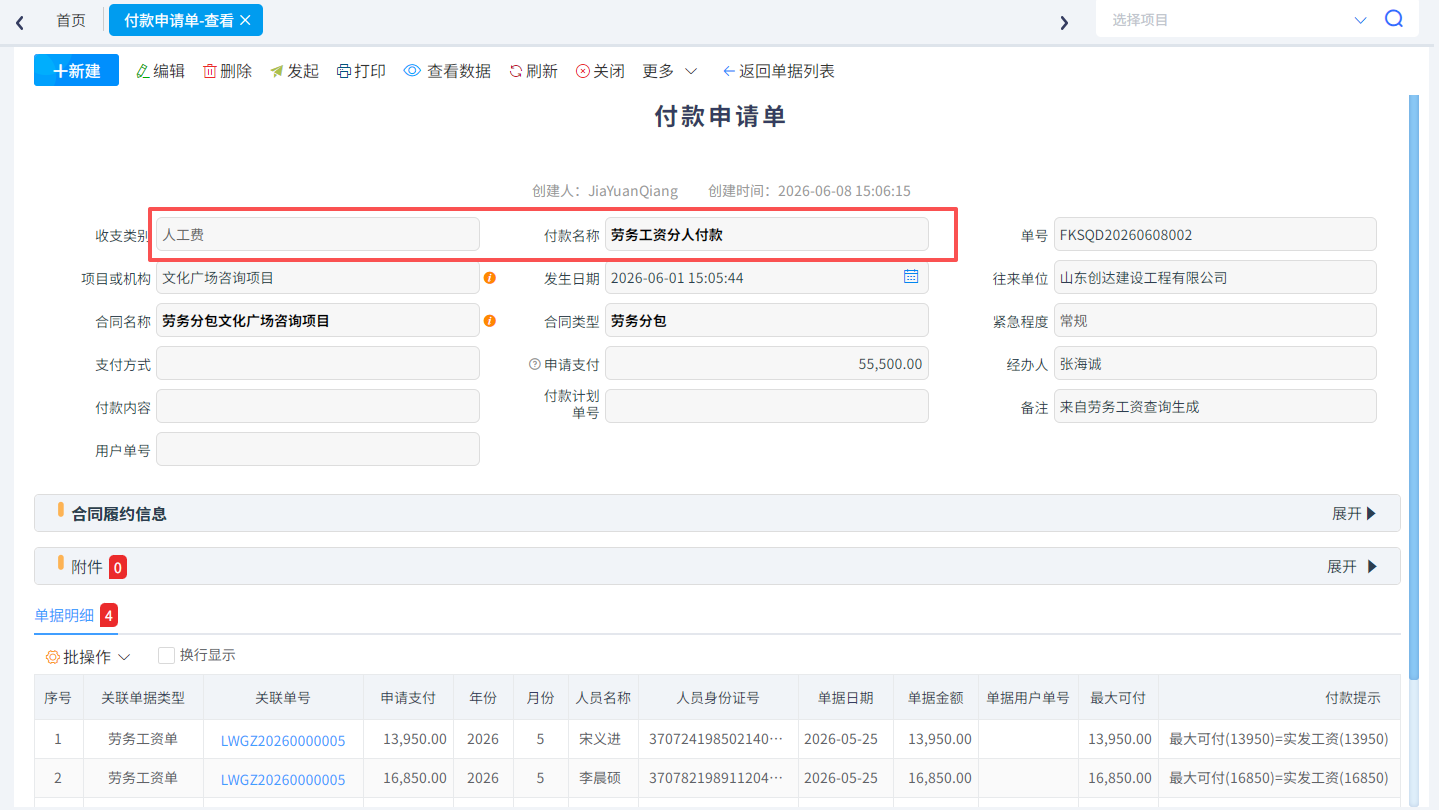Click the 申请支付 column header
This screenshot has width=1439, height=810.
coord(408,697)
